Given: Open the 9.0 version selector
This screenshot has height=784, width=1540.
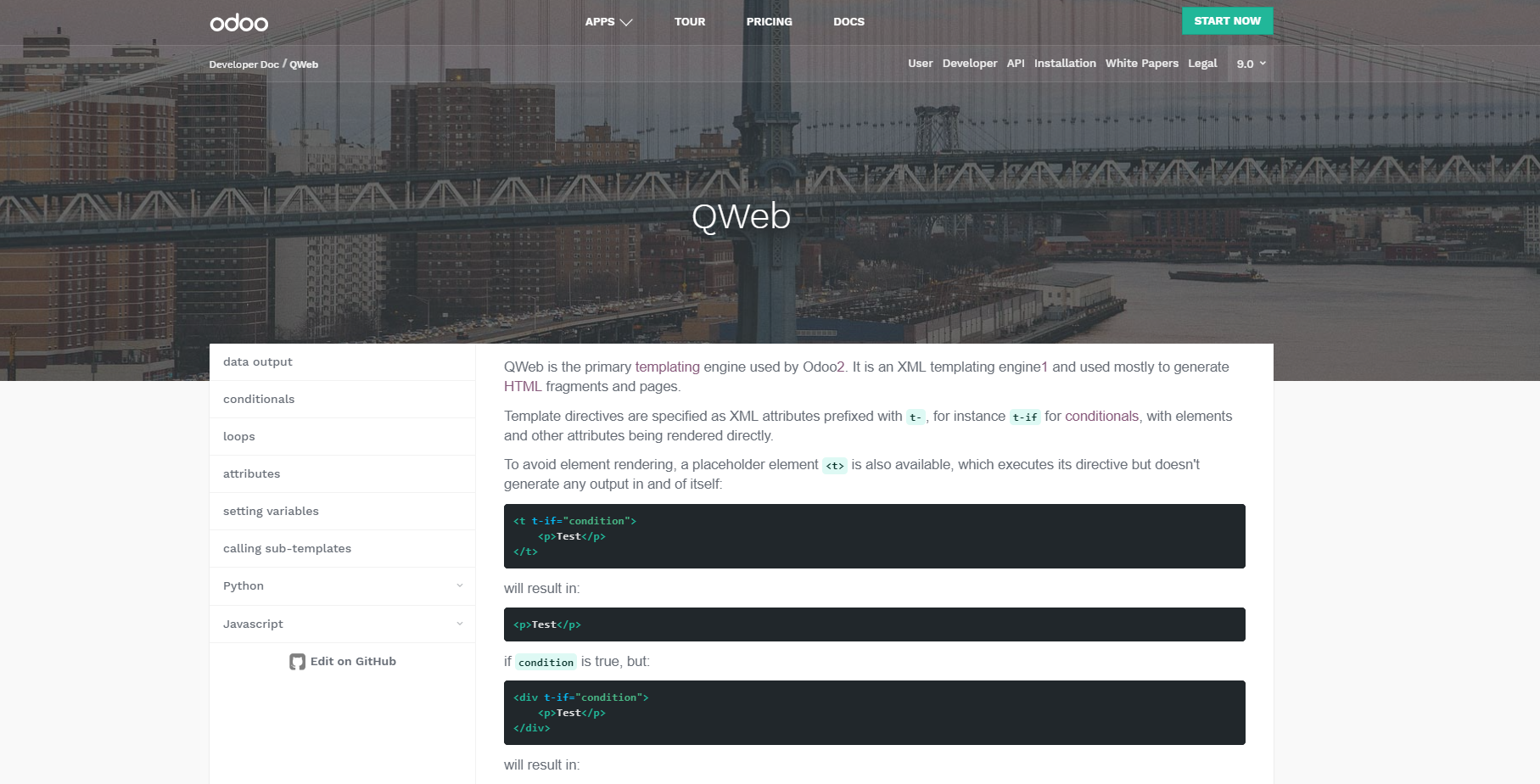Looking at the screenshot, I should [x=1250, y=64].
